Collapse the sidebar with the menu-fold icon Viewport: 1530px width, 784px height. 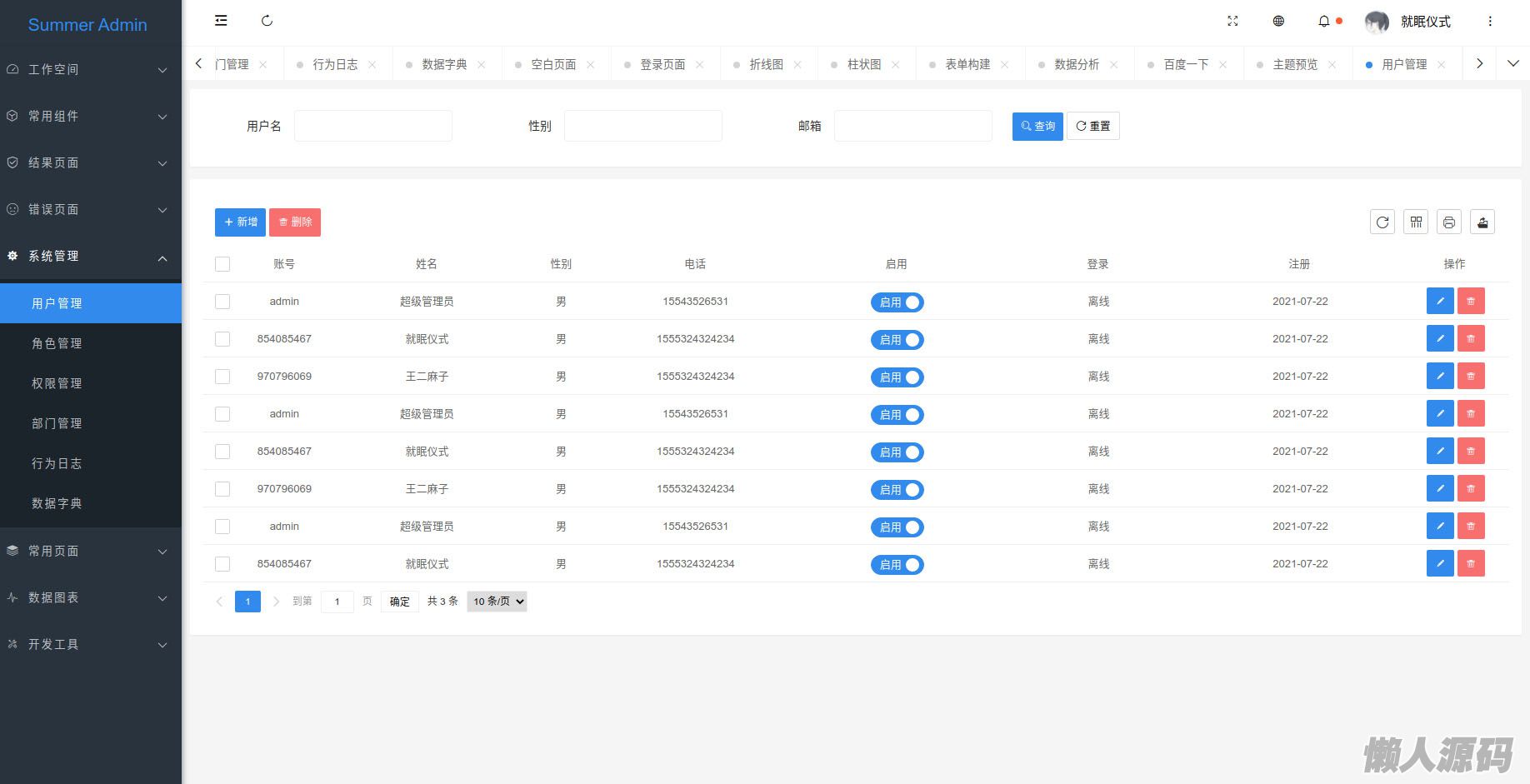point(221,21)
